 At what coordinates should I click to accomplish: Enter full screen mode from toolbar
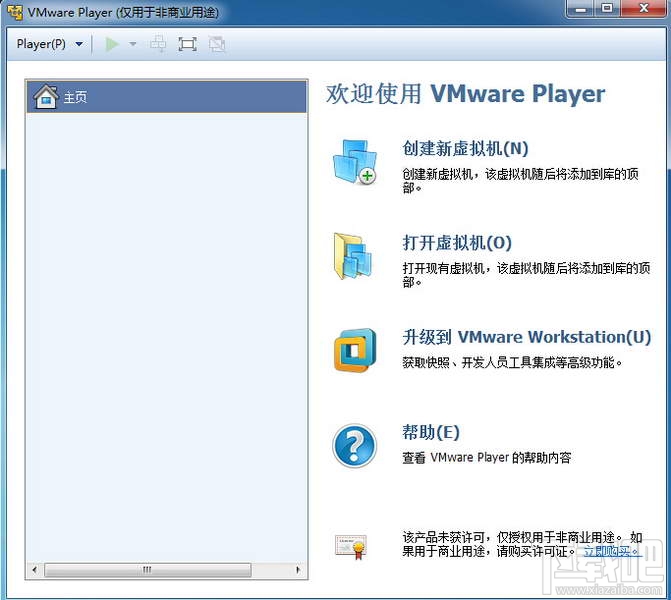187,44
